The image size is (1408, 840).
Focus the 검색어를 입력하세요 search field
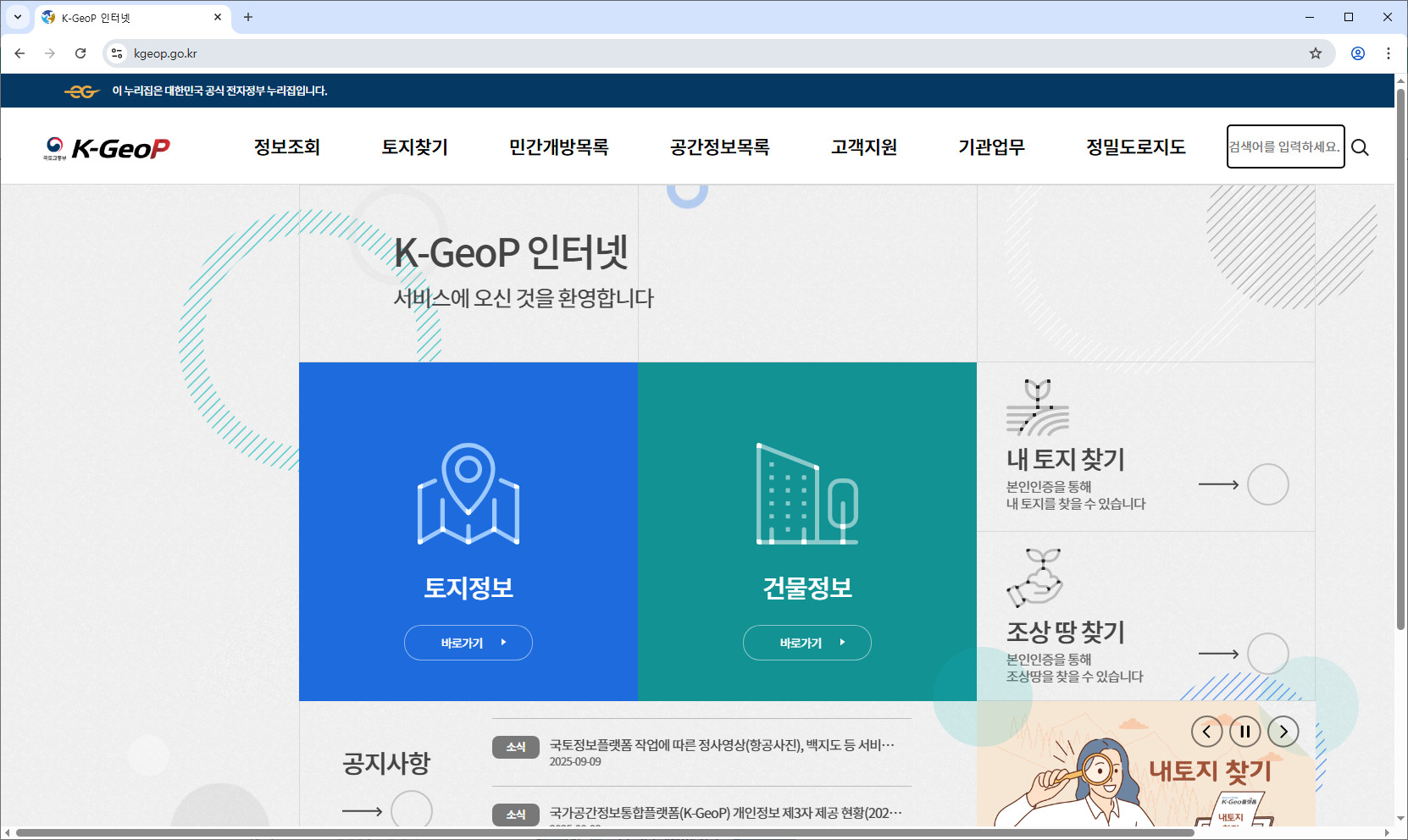pos(1285,146)
